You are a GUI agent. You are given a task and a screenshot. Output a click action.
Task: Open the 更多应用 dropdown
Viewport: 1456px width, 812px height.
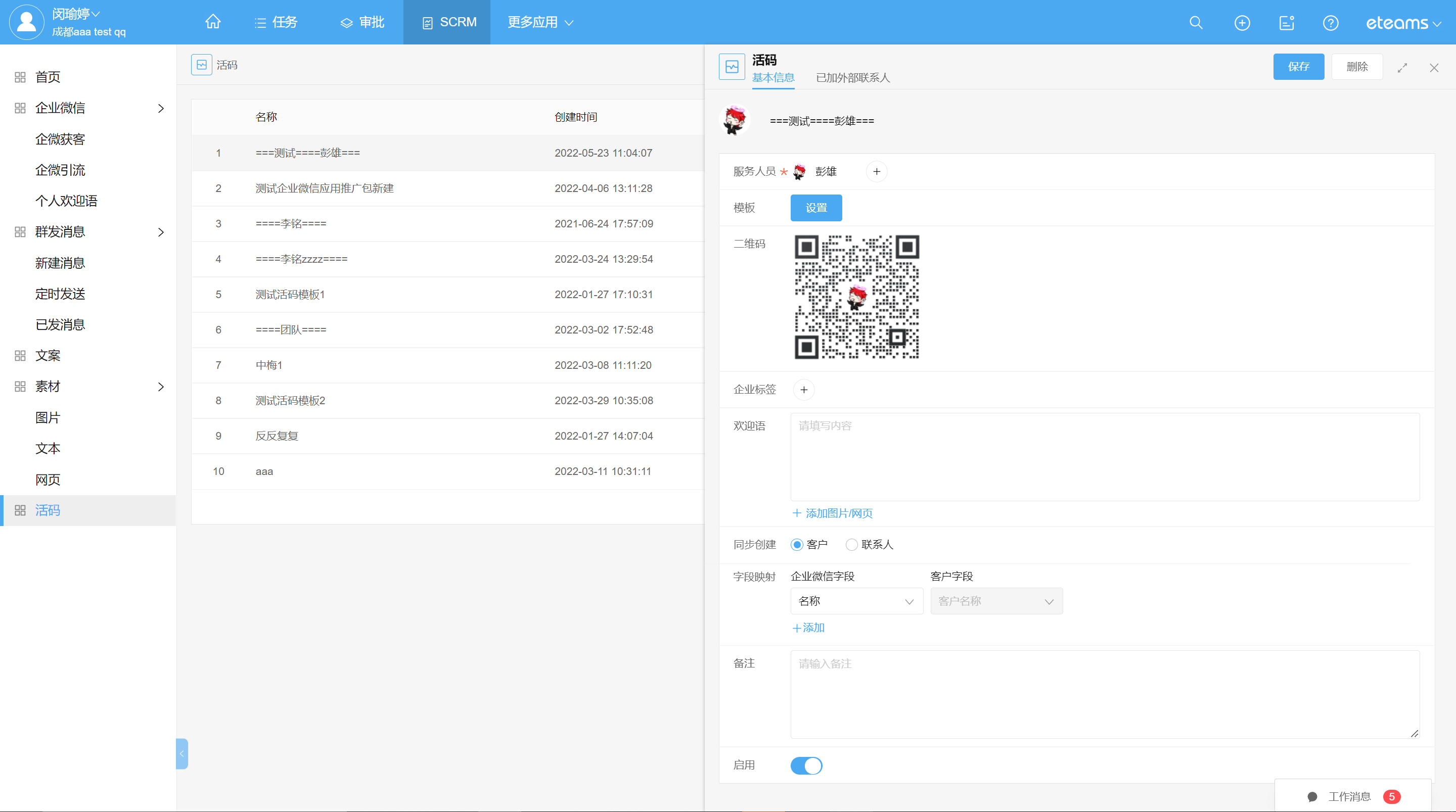(x=540, y=22)
